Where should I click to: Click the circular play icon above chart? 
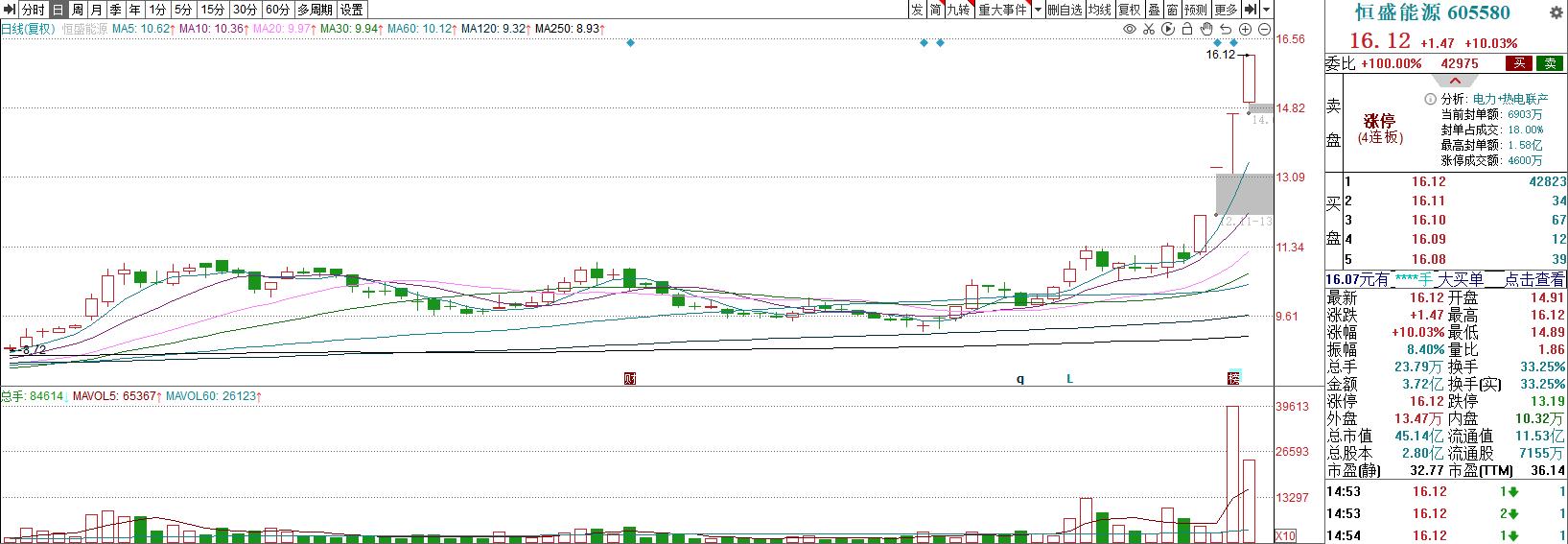pyautogui.click(x=1168, y=30)
